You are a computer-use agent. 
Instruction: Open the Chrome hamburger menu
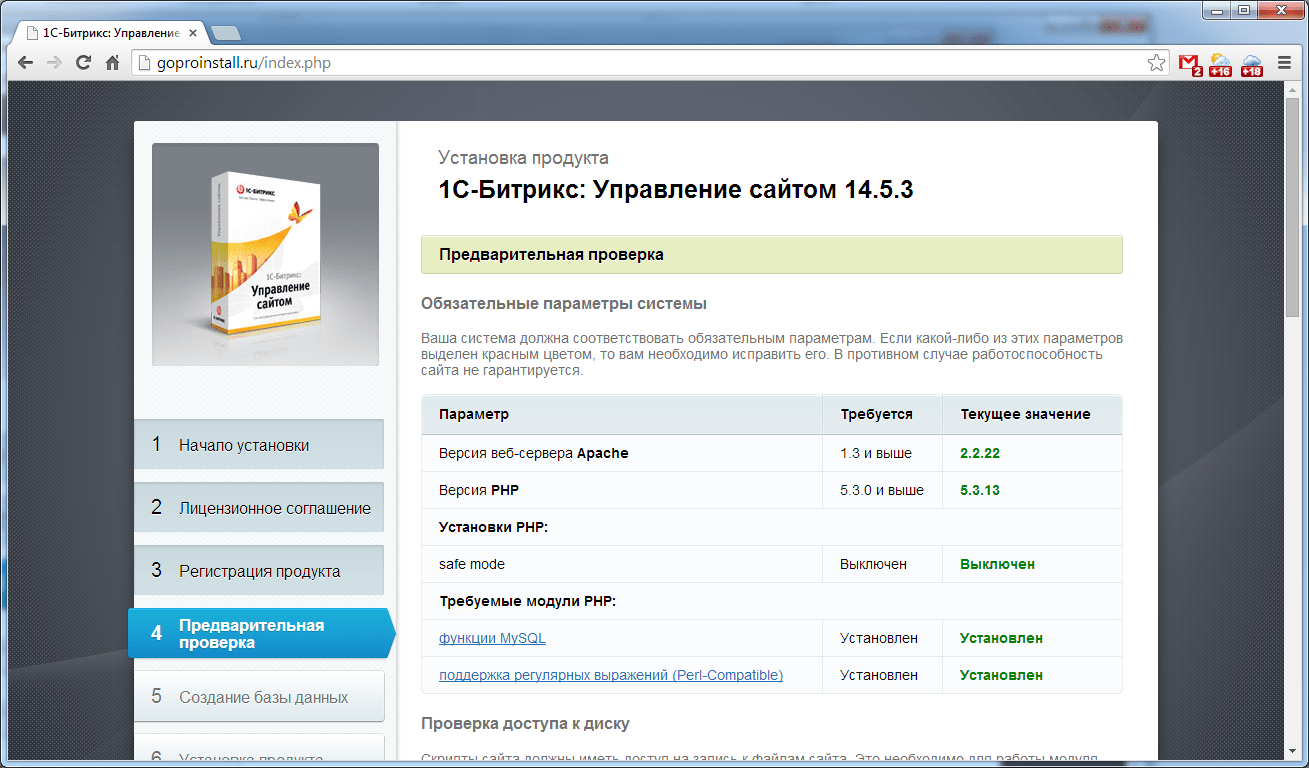(x=1284, y=63)
